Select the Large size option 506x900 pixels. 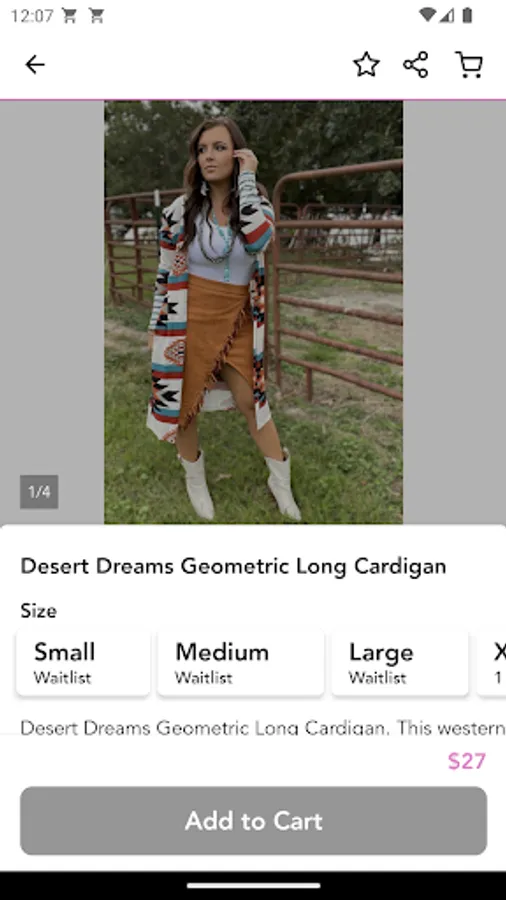pyautogui.click(x=400, y=663)
